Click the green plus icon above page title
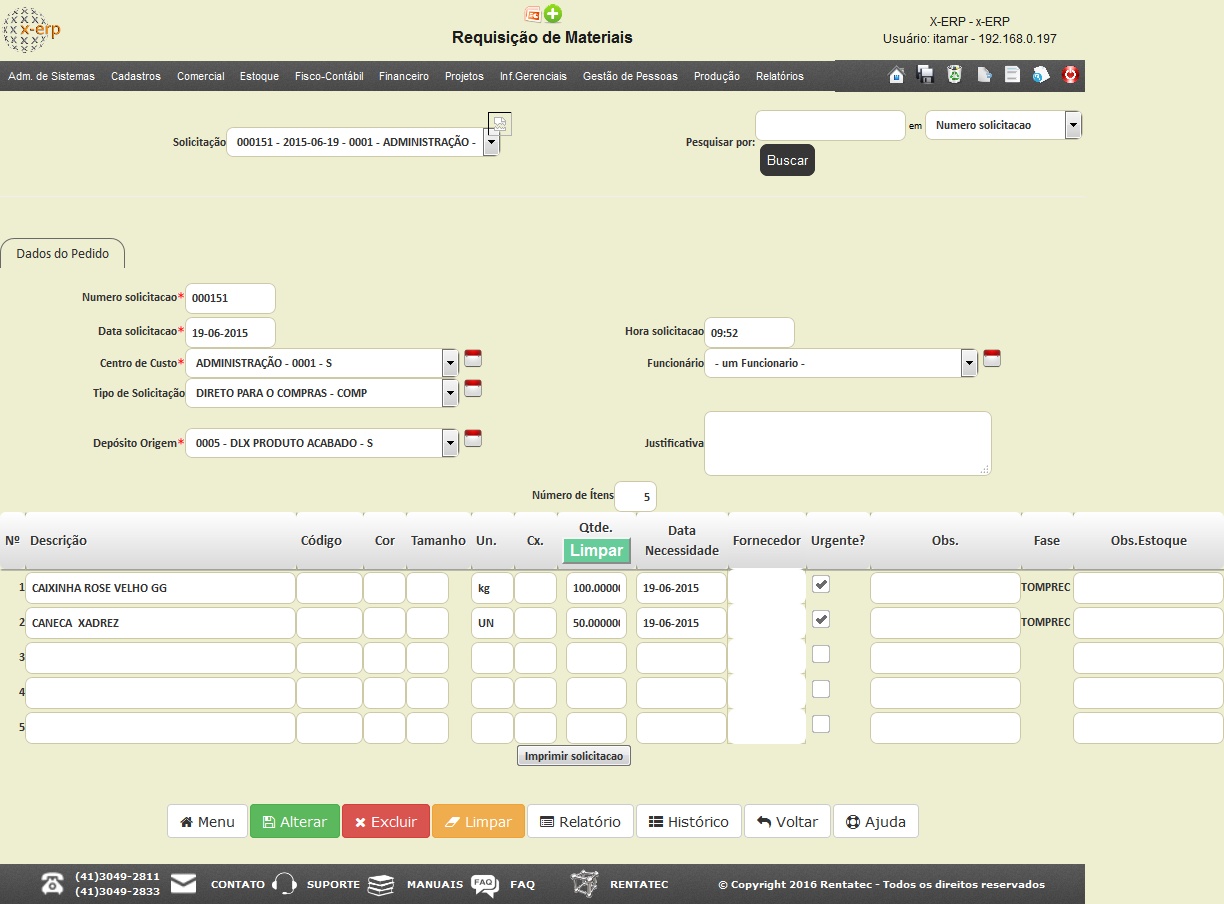The width and height of the screenshot is (1224, 904). pyautogui.click(x=553, y=14)
